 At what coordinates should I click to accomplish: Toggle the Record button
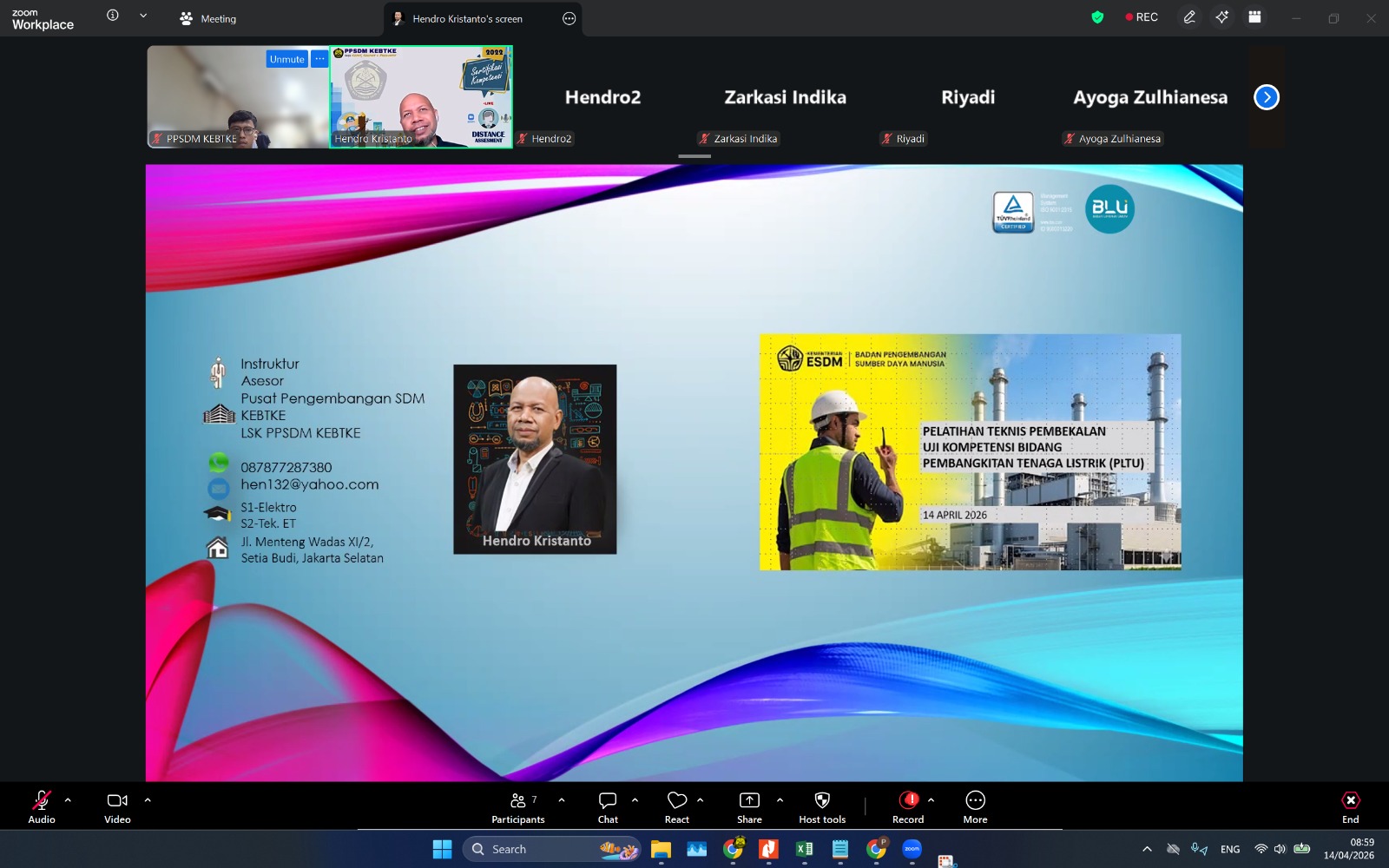coord(908,807)
